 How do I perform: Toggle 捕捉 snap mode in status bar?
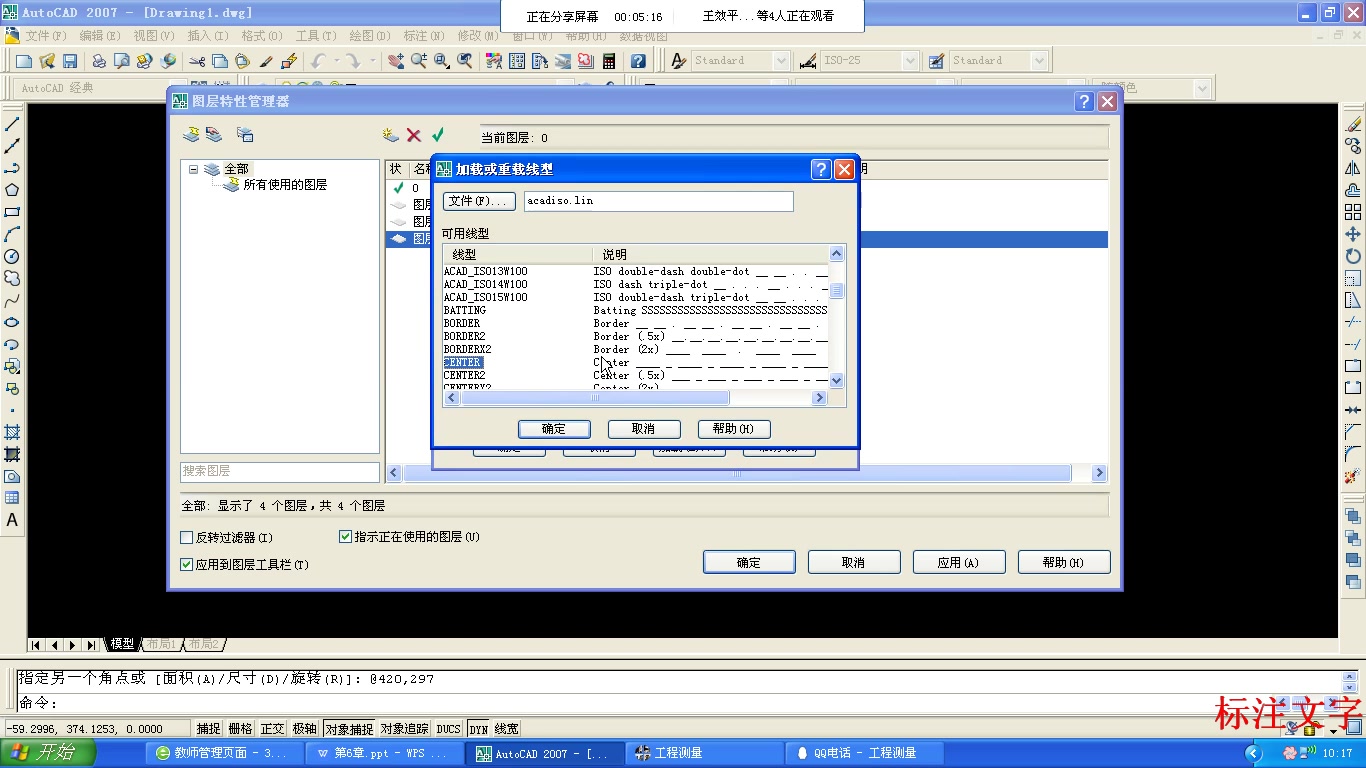coord(208,729)
